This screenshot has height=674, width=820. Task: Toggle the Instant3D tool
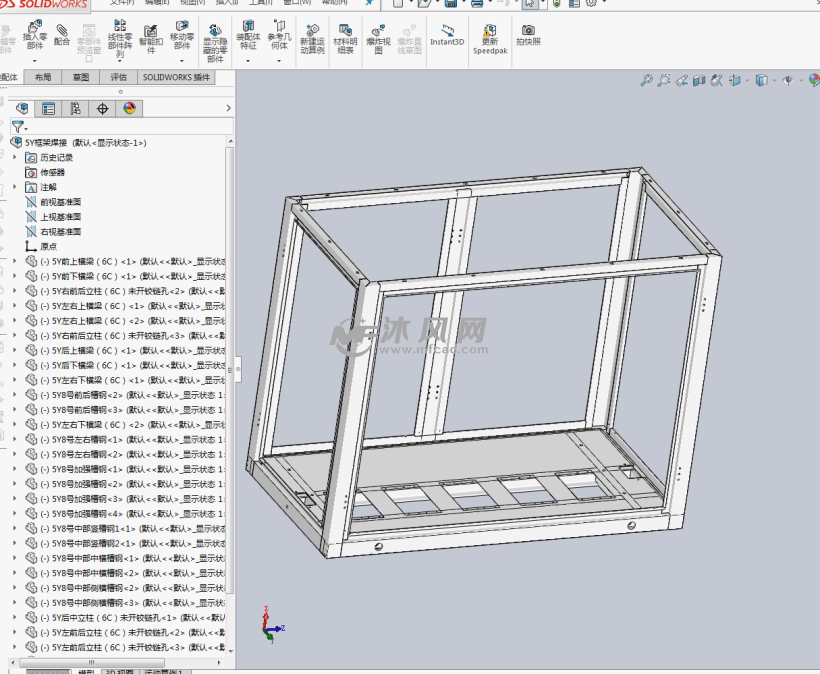pyautogui.click(x=447, y=36)
